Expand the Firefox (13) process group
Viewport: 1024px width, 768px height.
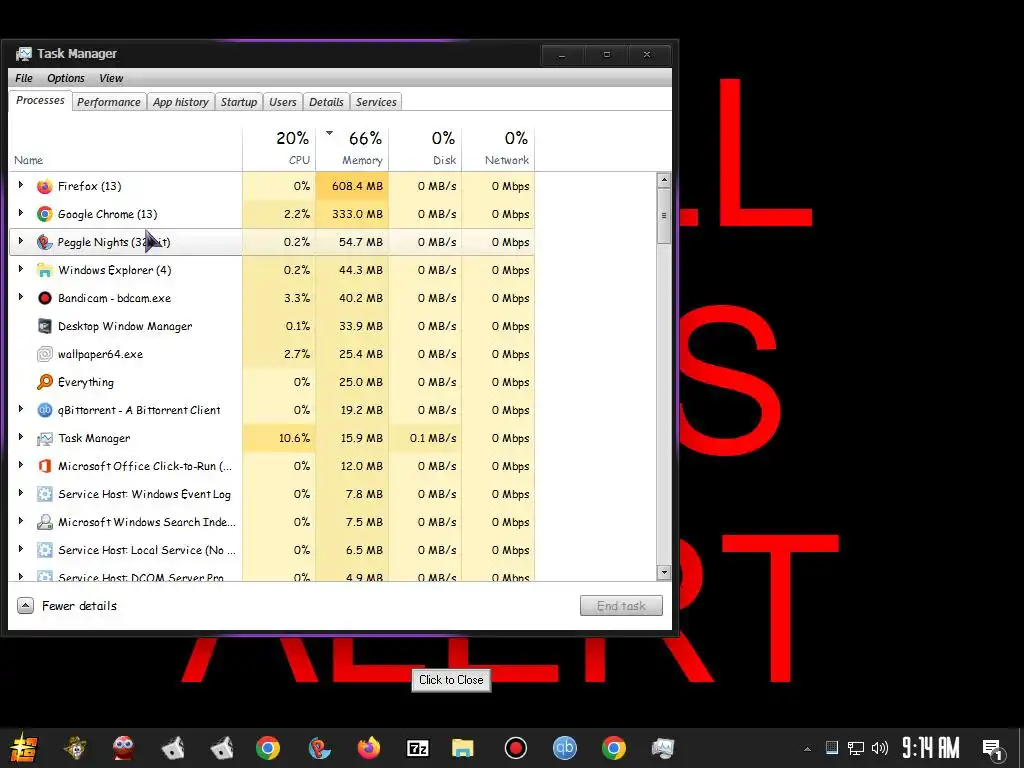coord(21,185)
